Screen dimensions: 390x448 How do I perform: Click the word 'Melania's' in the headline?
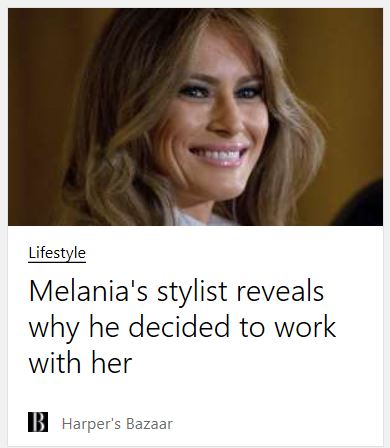(88, 291)
